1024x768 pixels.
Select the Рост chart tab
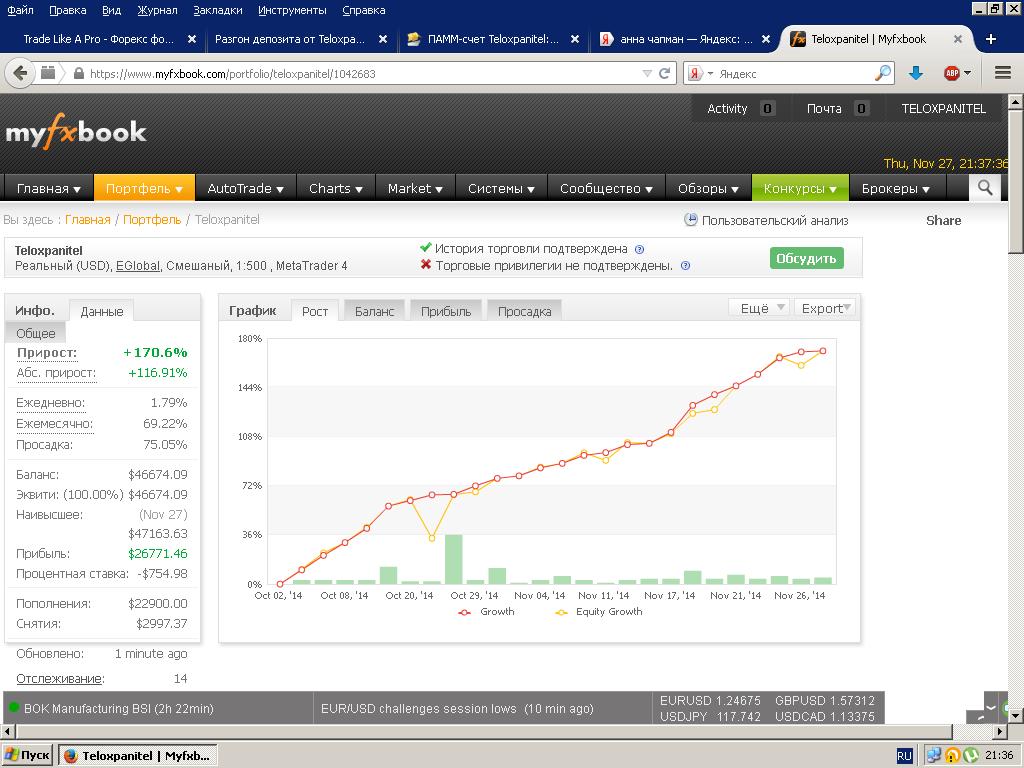tap(315, 312)
